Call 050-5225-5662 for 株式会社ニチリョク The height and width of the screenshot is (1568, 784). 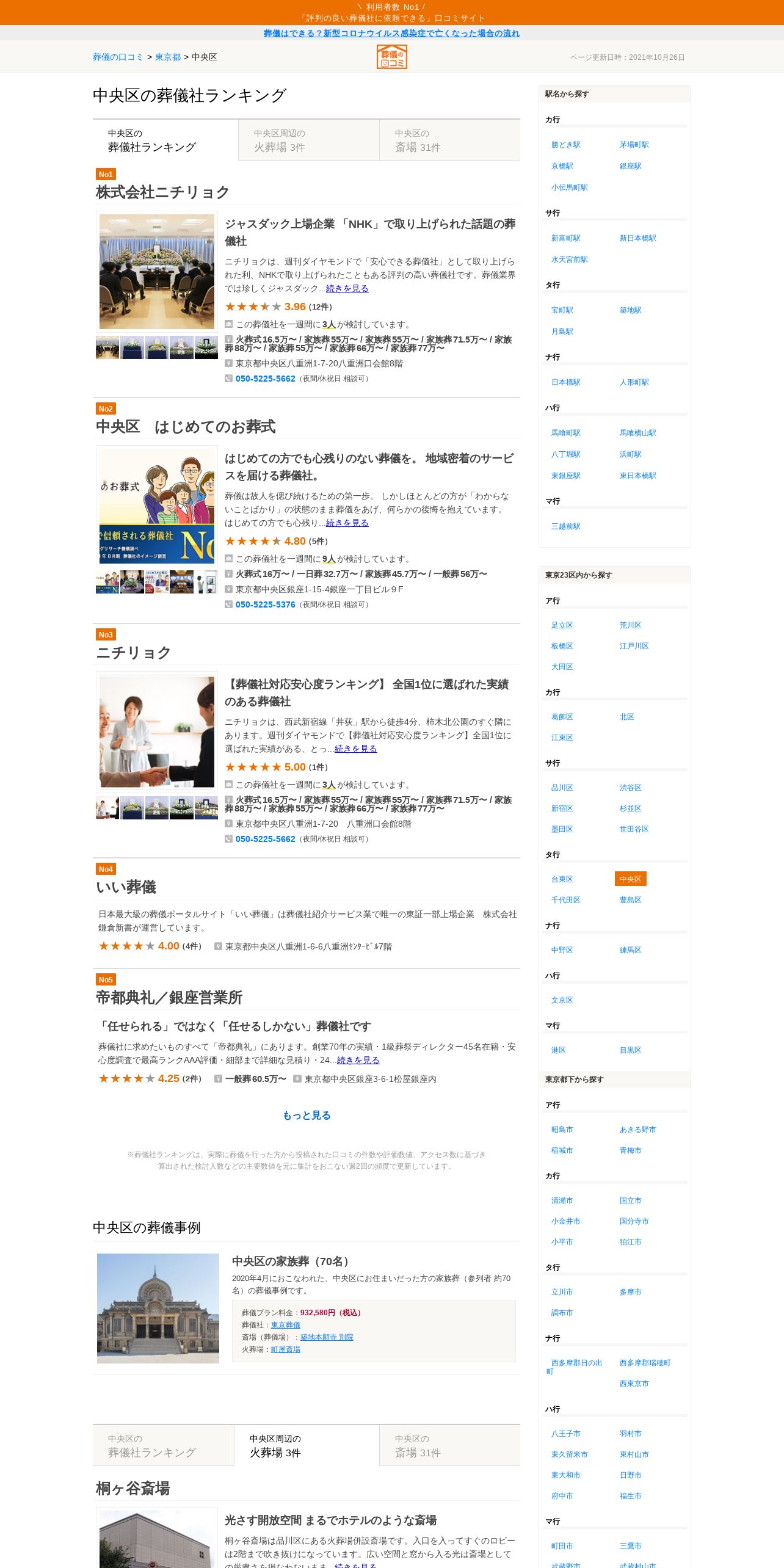(x=265, y=379)
